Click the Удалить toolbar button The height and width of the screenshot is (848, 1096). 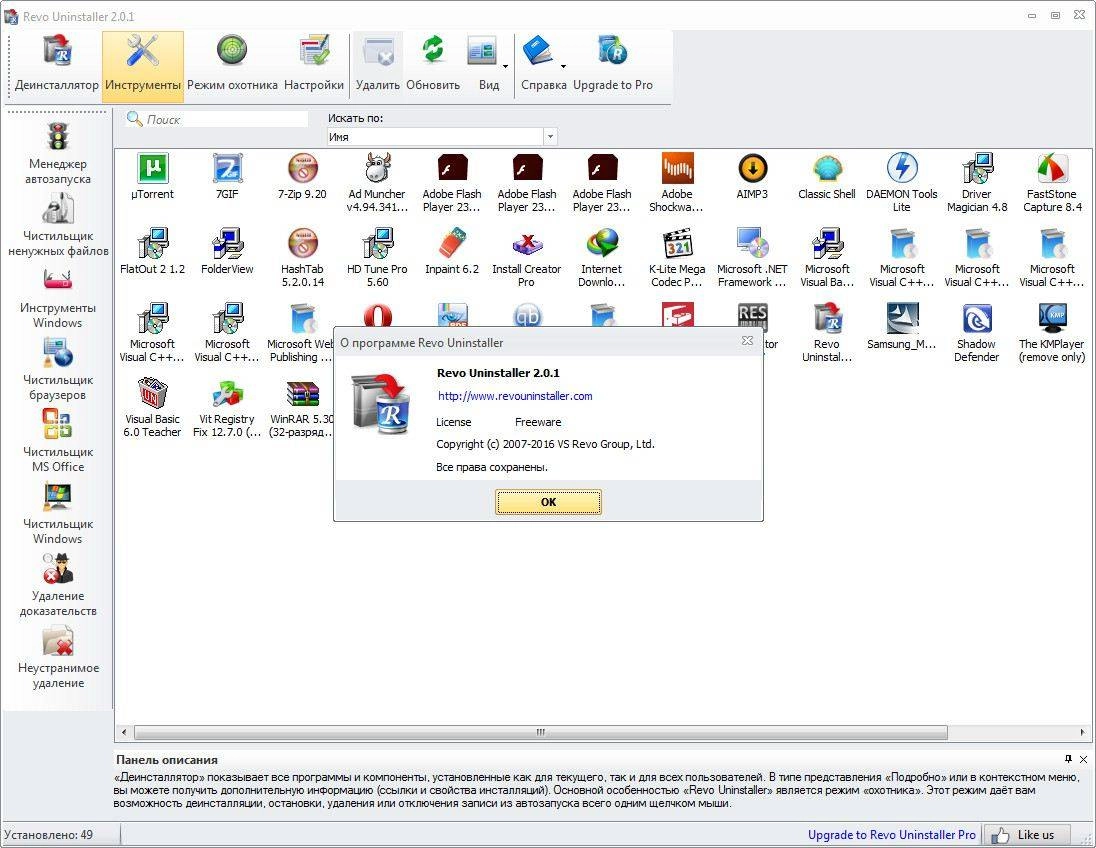[377, 66]
